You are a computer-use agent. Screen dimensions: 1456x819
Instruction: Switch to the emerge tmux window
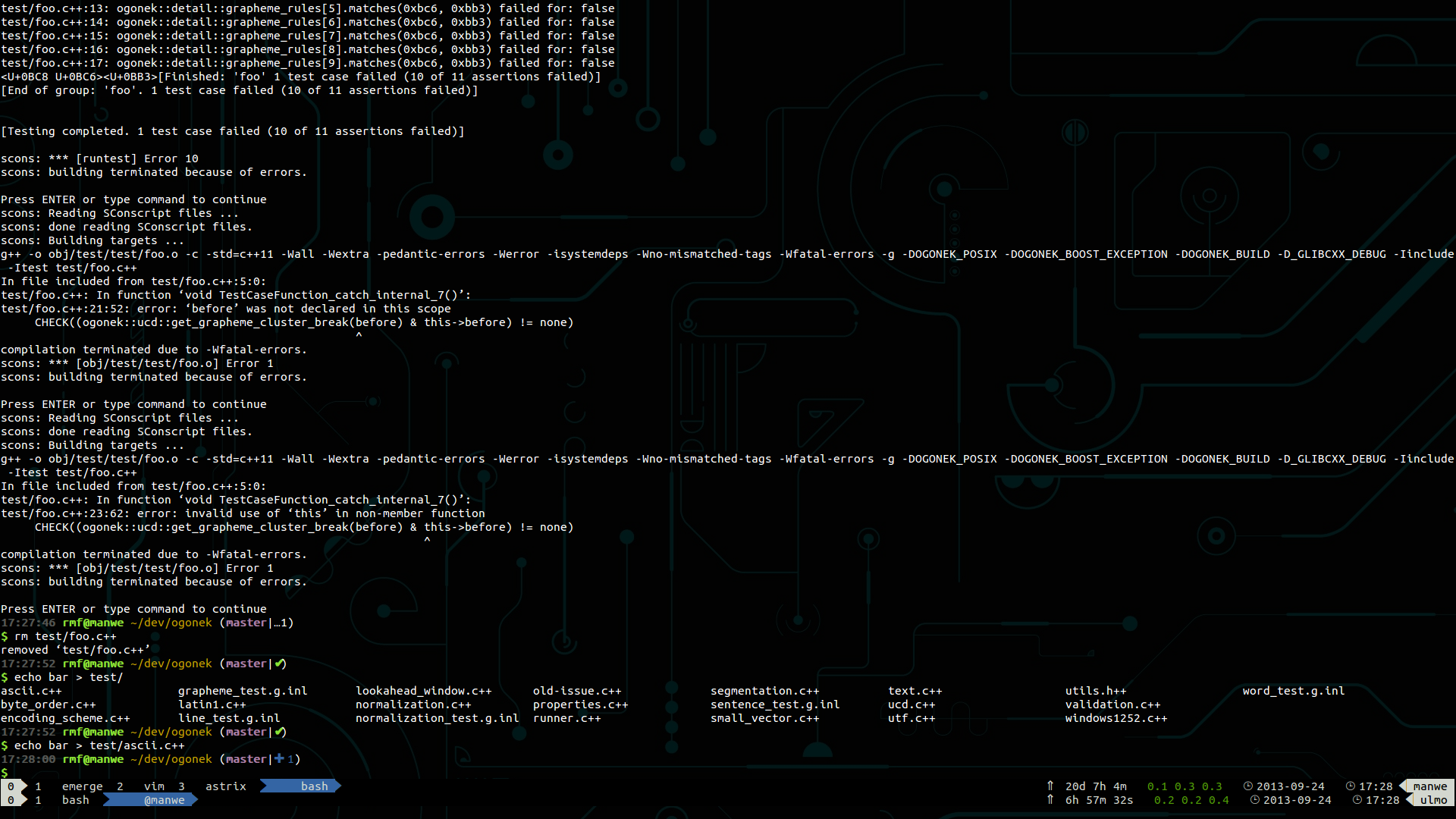tap(82, 786)
